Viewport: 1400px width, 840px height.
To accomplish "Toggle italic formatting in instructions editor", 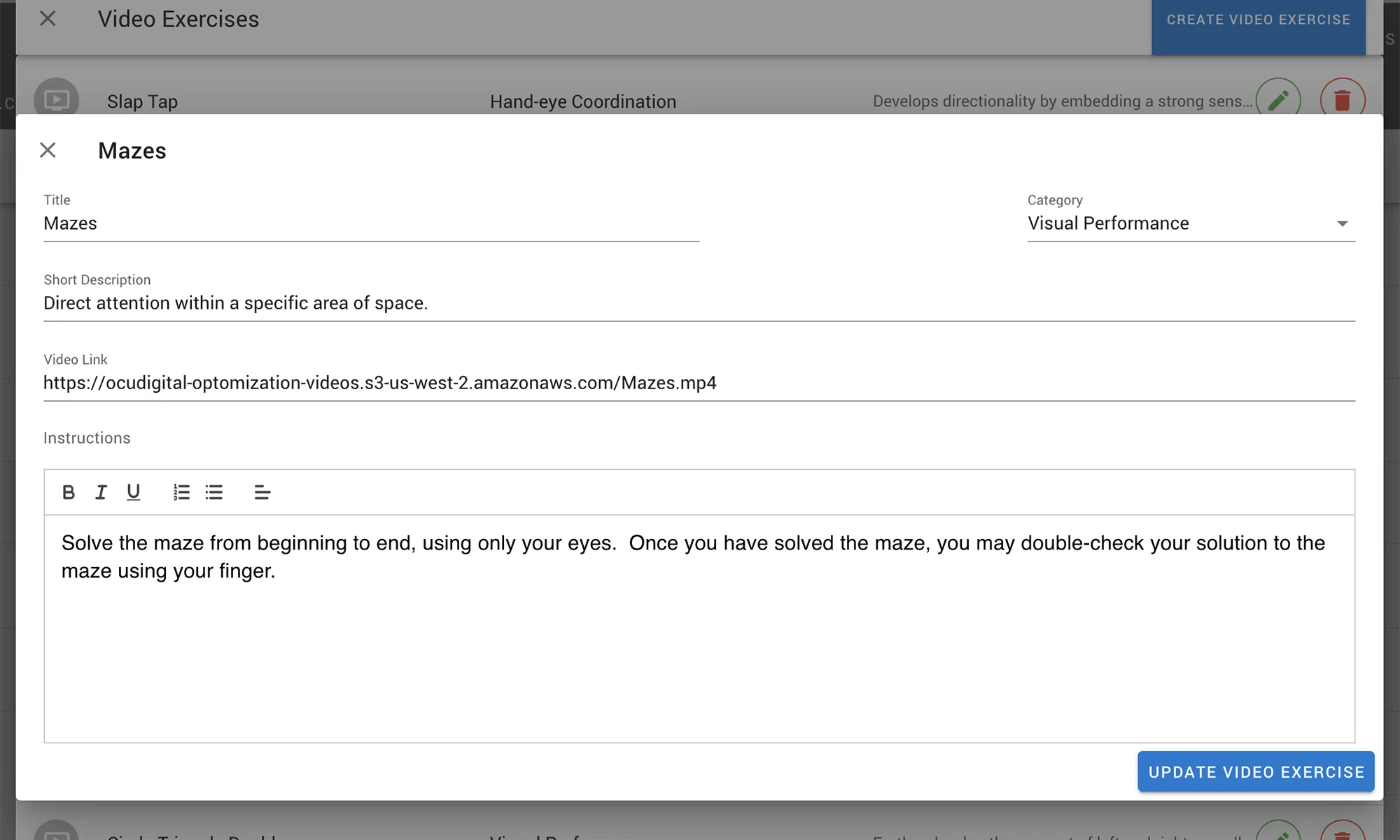I will [101, 492].
